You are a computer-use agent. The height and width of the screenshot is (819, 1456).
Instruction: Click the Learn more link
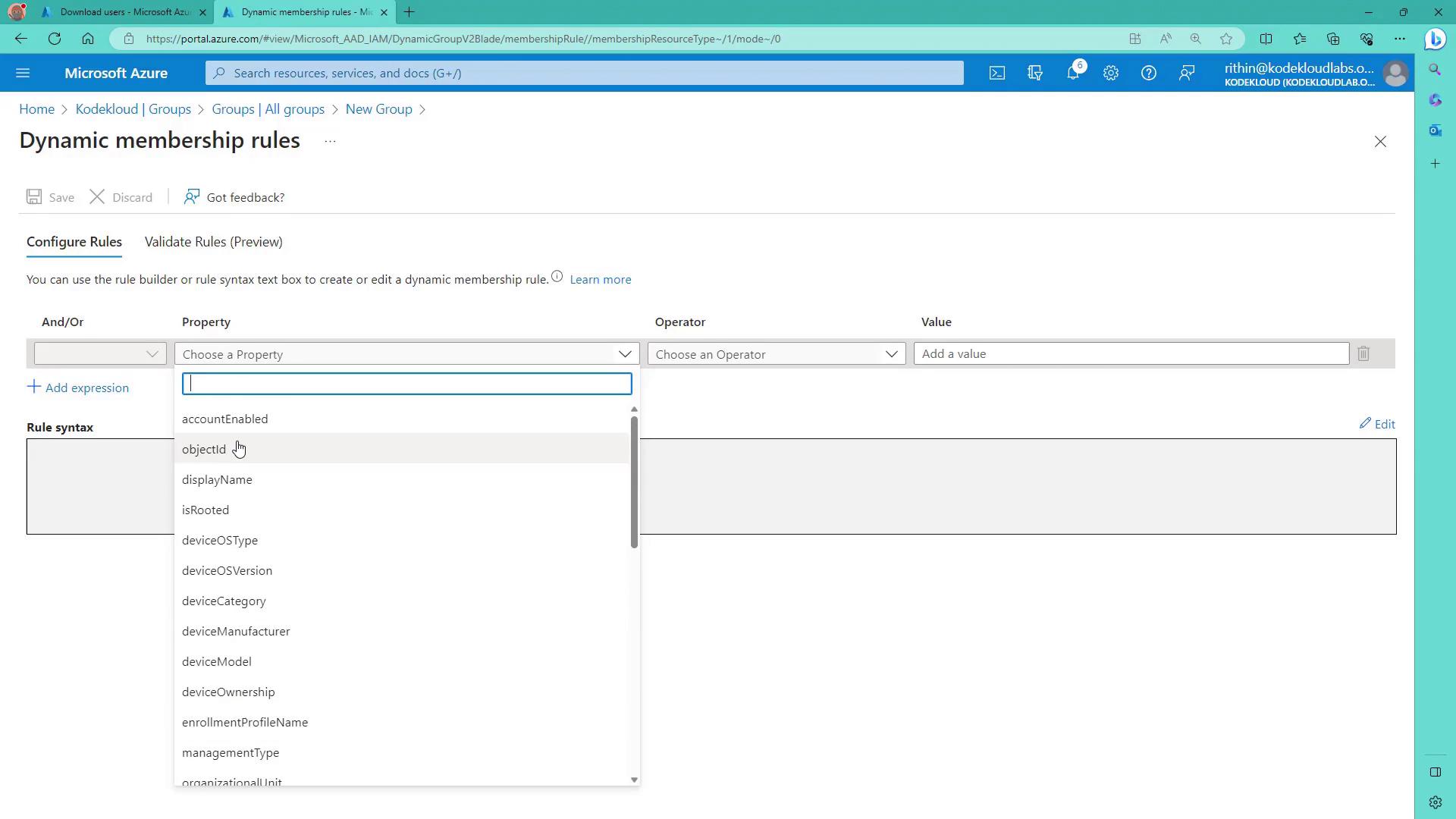click(x=600, y=280)
